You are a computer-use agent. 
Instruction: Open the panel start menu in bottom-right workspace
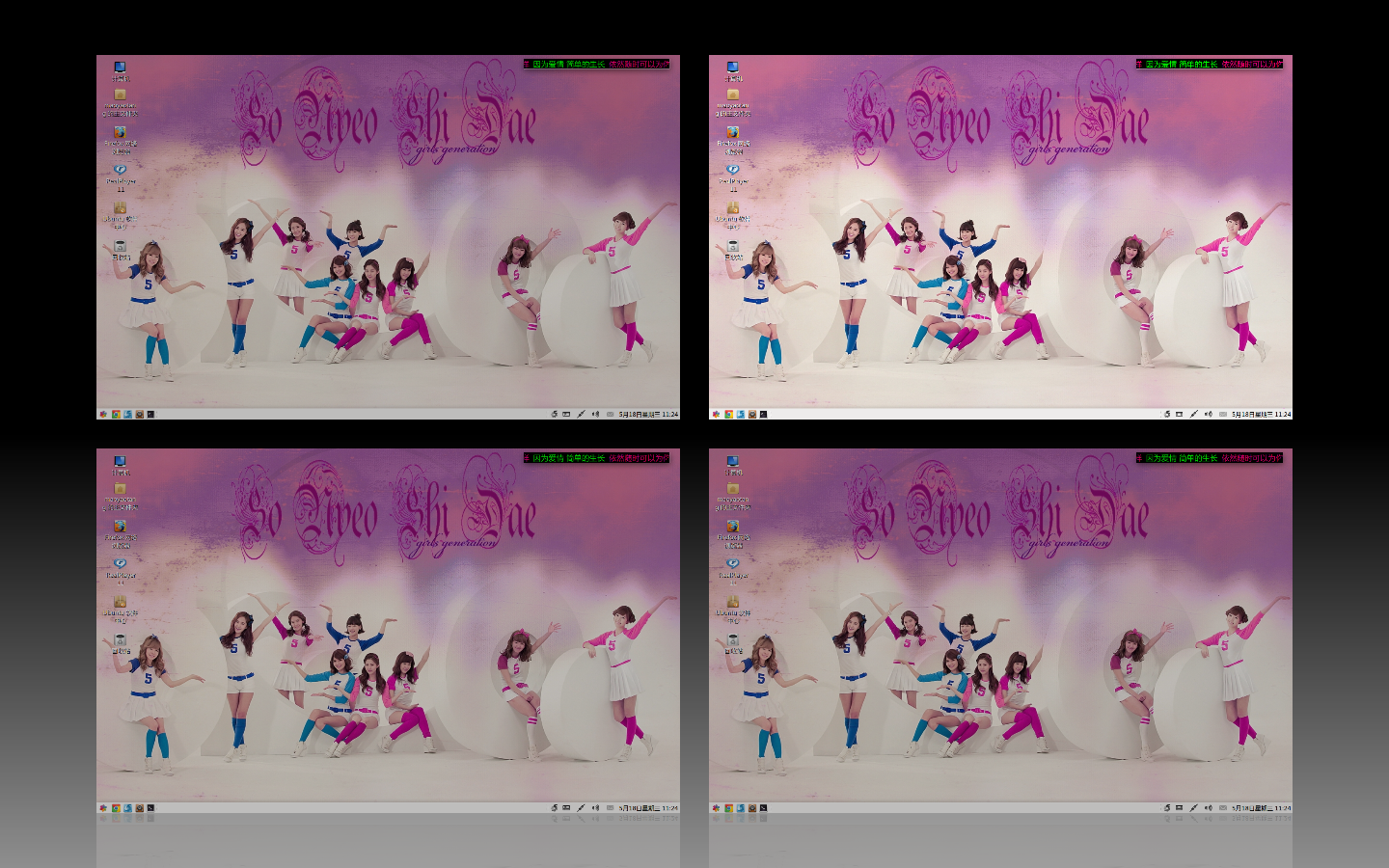click(x=716, y=807)
